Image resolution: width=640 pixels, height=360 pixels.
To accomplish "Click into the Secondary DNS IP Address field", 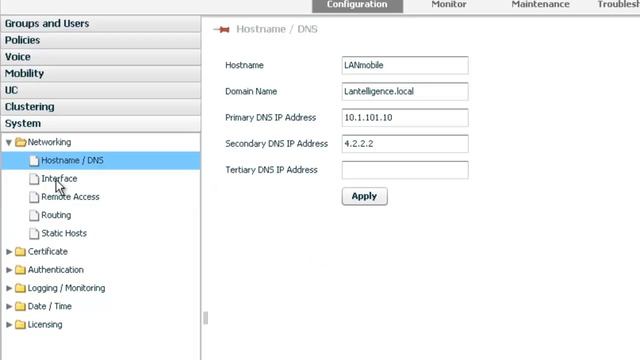I will point(405,144).
